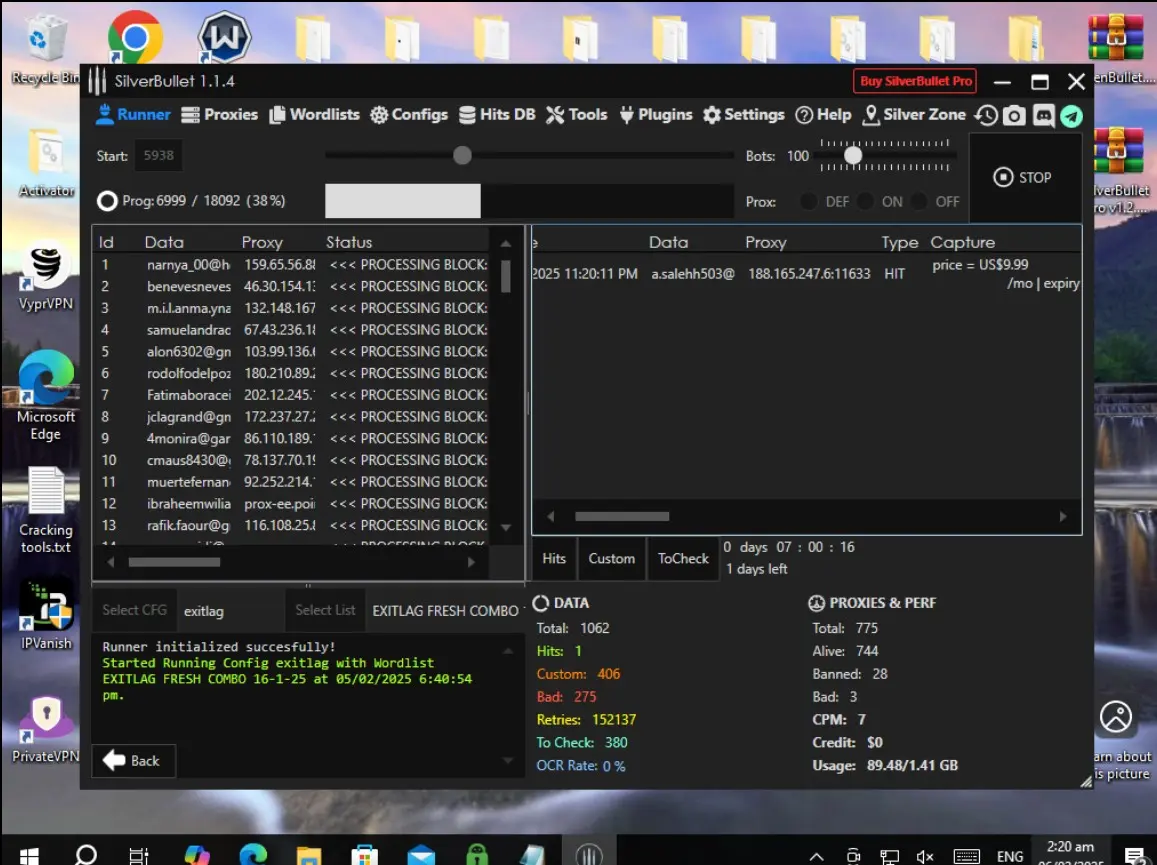Go Back from the runner
Screen dimensions: 1157x865
coord(134,760)
